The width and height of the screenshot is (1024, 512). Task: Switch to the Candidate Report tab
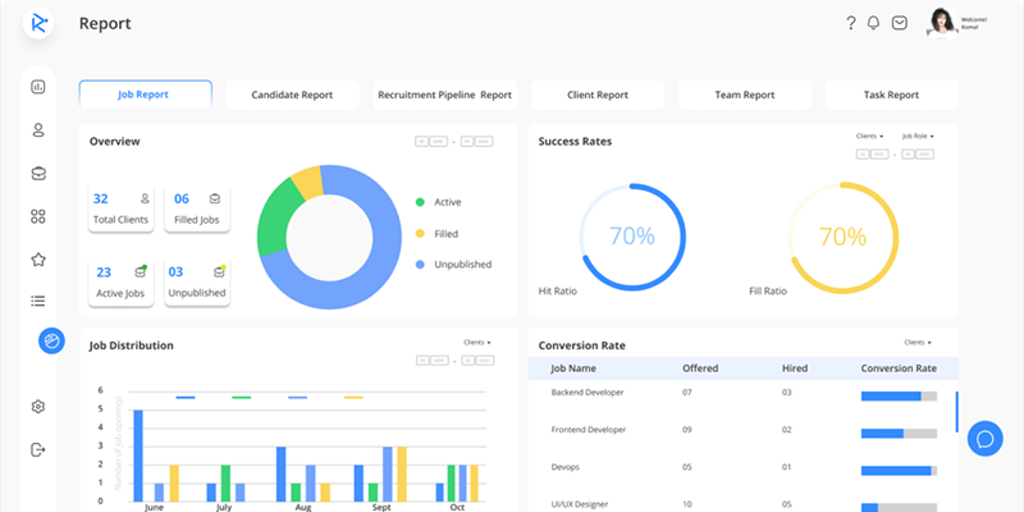(x=292, y=95)
